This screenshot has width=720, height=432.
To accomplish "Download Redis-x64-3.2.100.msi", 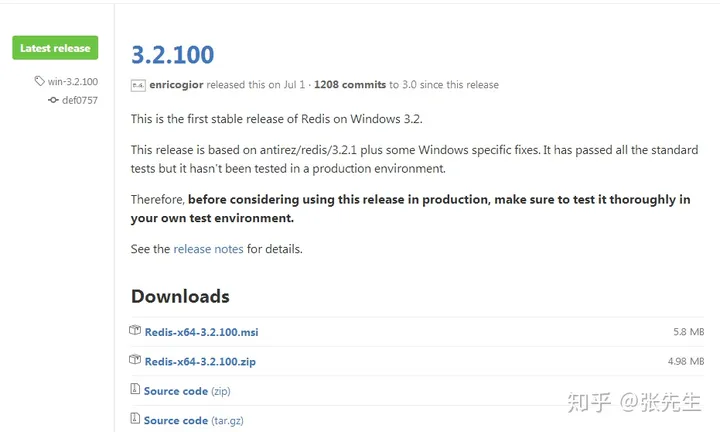I will (x=202, y=332).
